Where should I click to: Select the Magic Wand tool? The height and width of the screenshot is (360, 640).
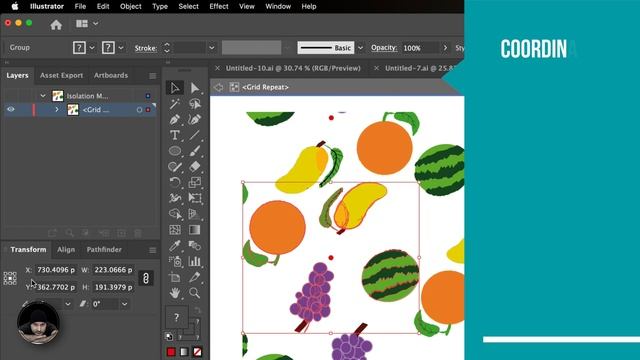coord(175,104)
